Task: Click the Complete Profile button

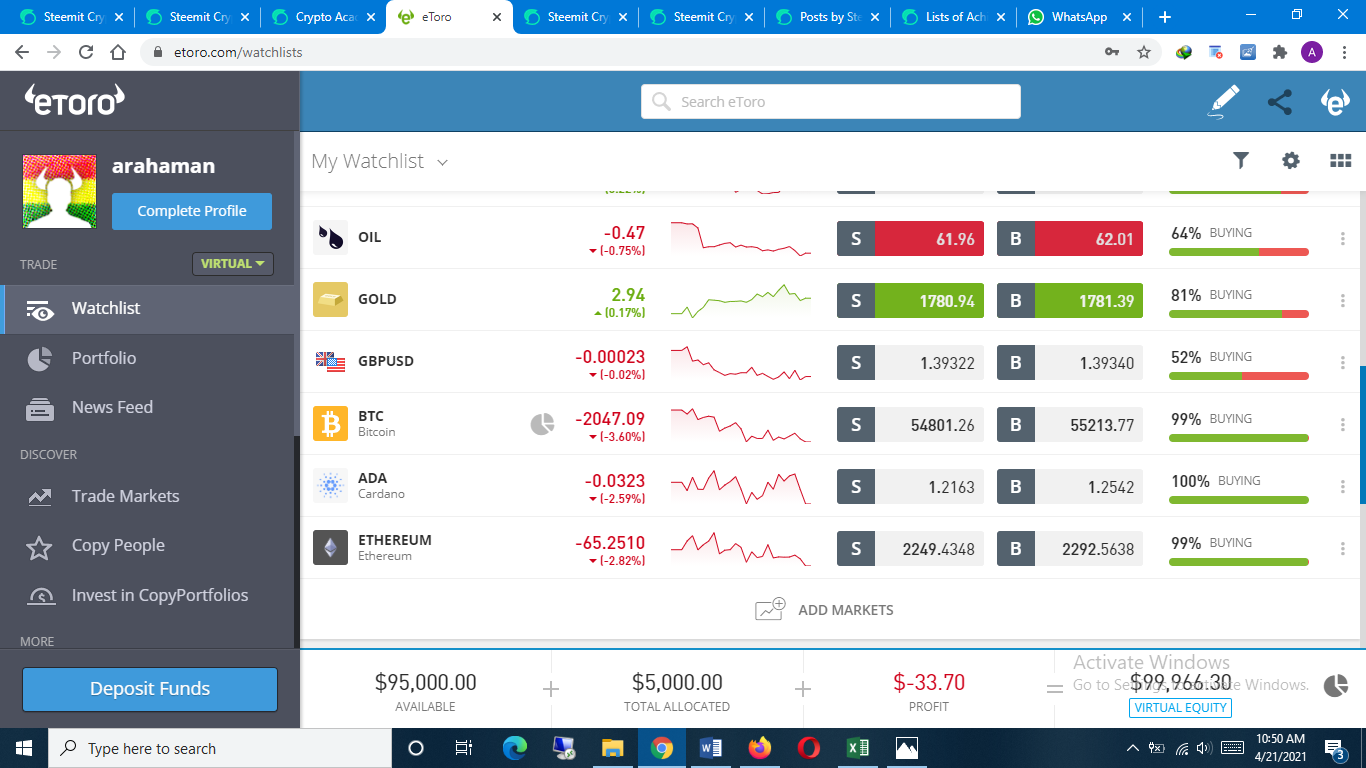Action: click(192, 211)
